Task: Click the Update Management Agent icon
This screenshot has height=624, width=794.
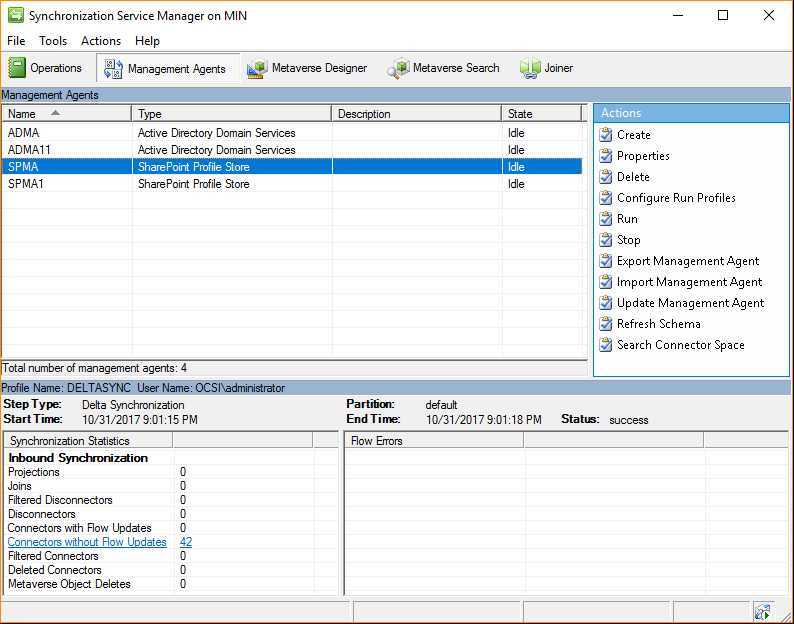Action: 606,303
